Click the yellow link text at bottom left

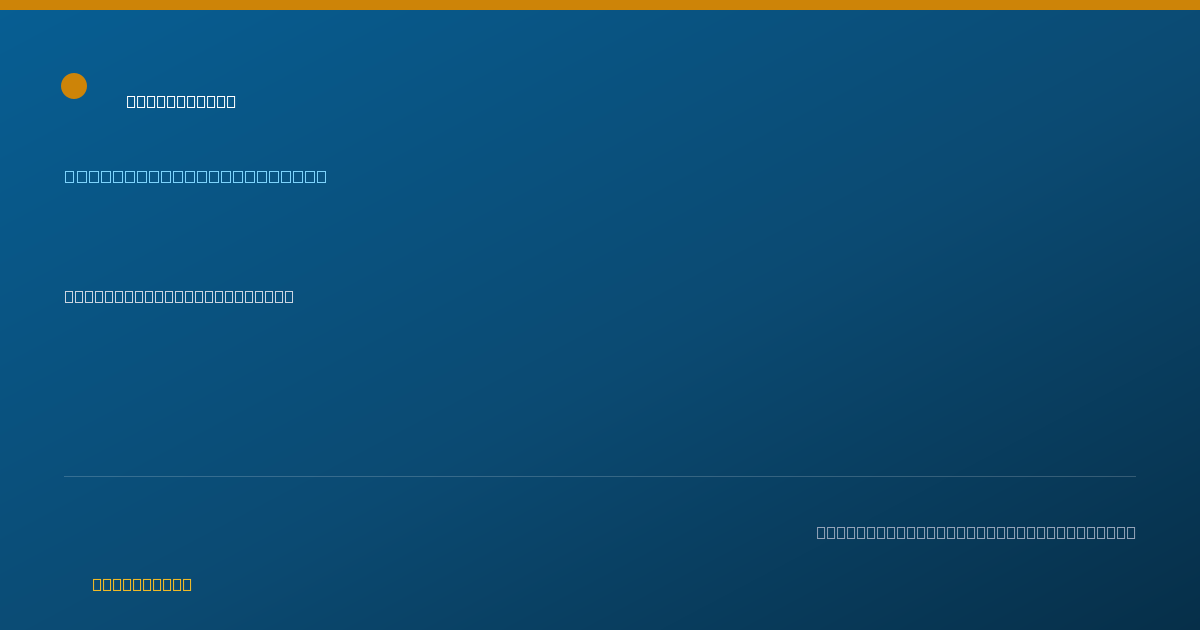[x=142, y=584]
